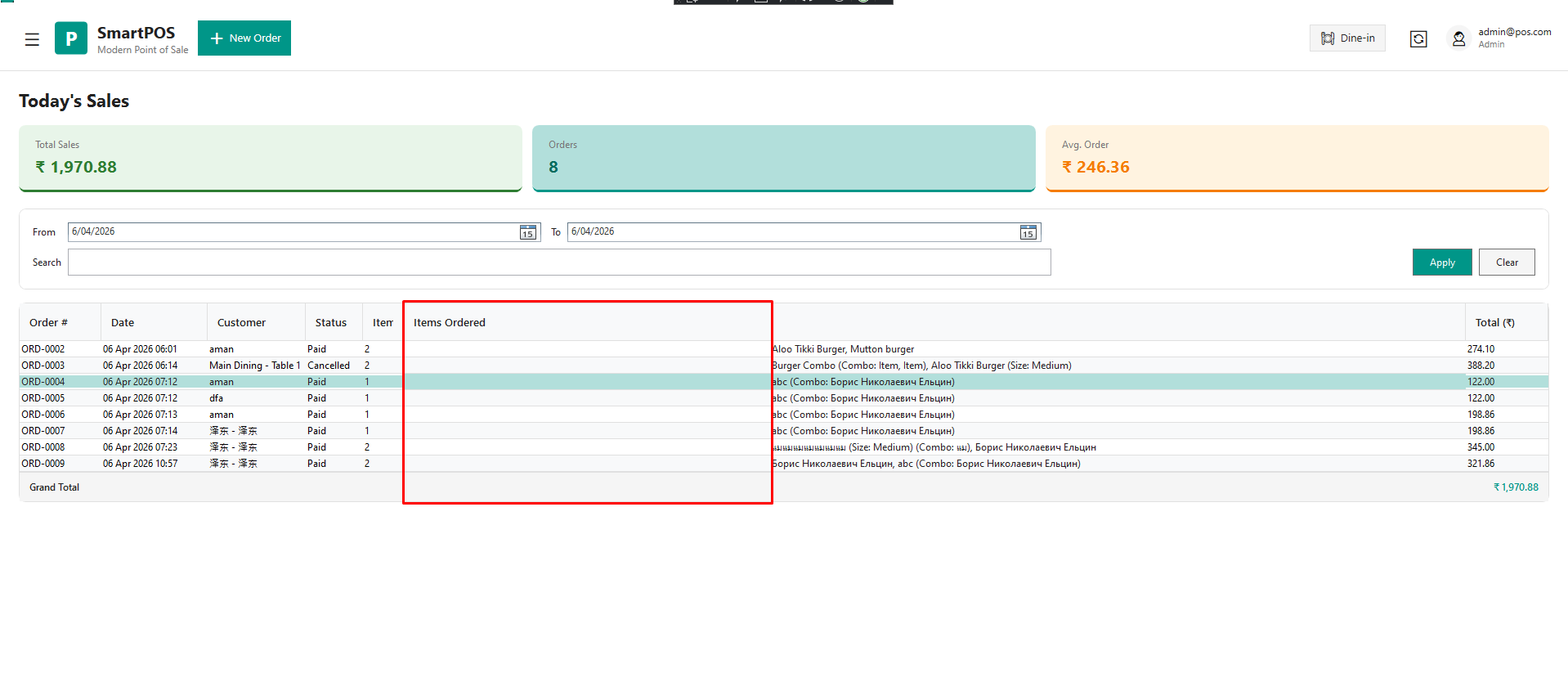Click the SmartPOS green logo icon

pyautogui.click(x=71, y=38)
